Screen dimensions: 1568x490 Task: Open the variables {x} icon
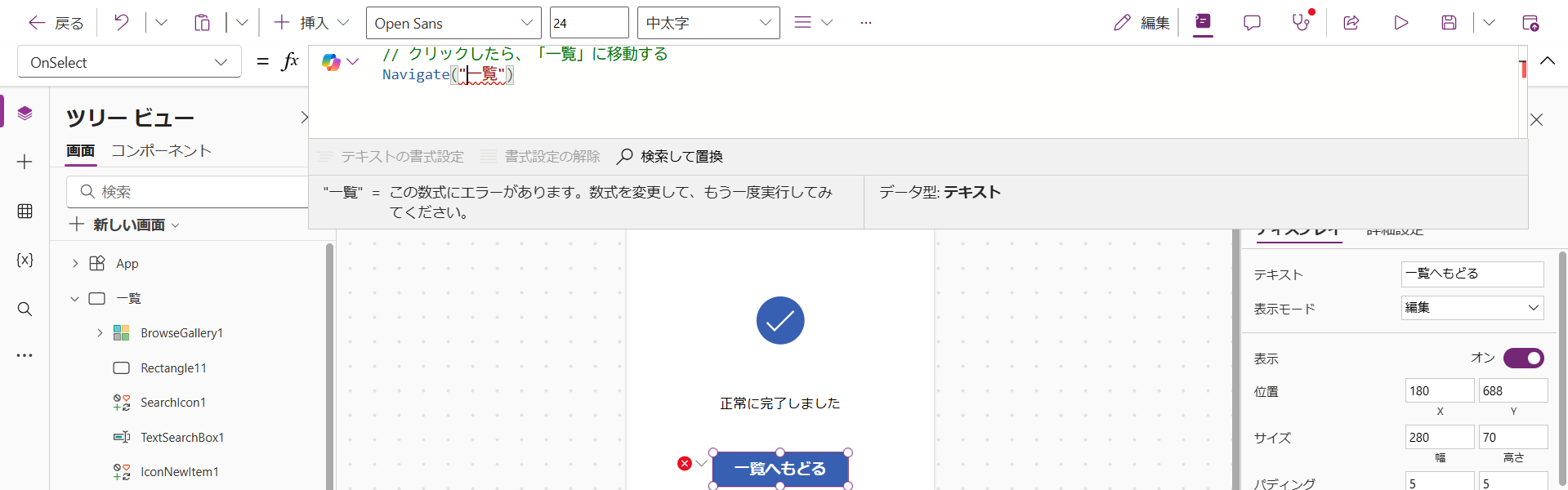click(25, 260)
